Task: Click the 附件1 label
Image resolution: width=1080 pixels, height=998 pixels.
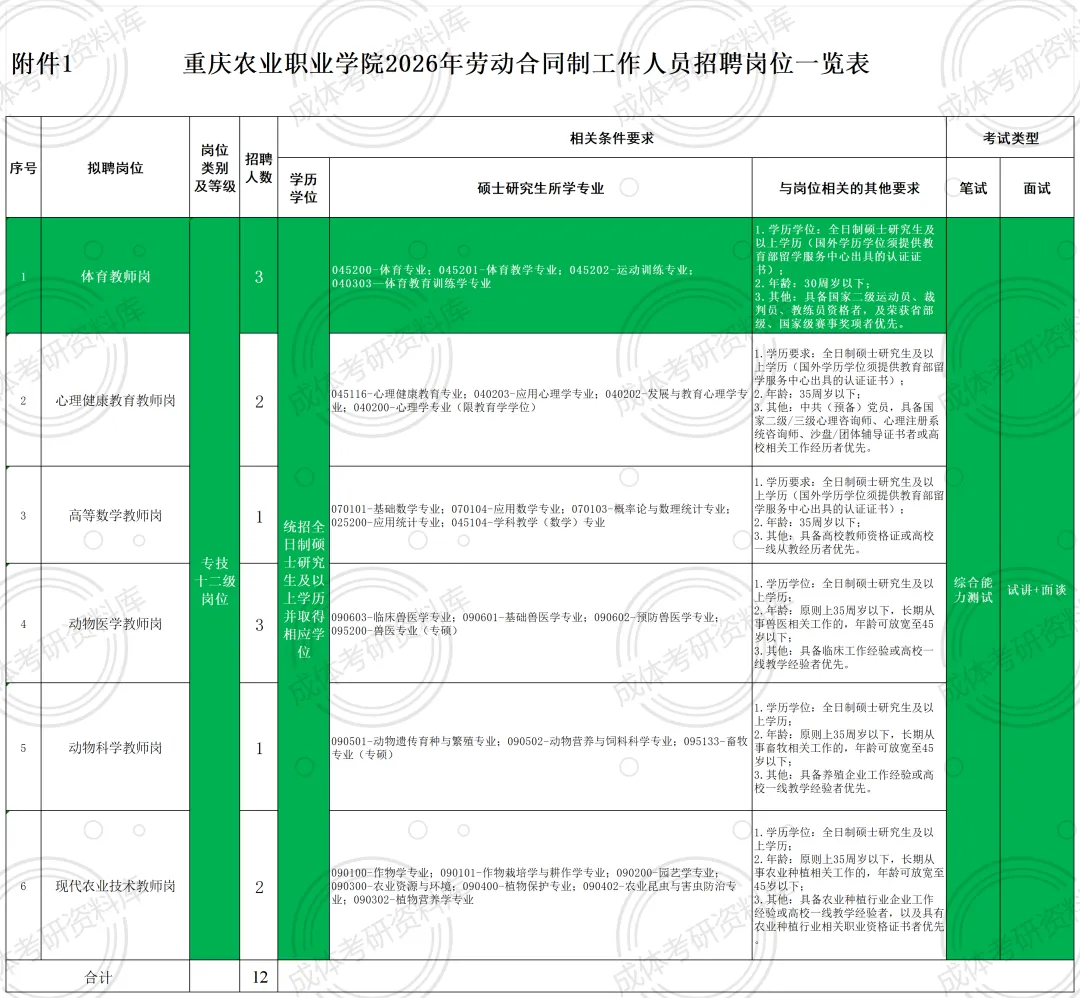Action: 42,64
